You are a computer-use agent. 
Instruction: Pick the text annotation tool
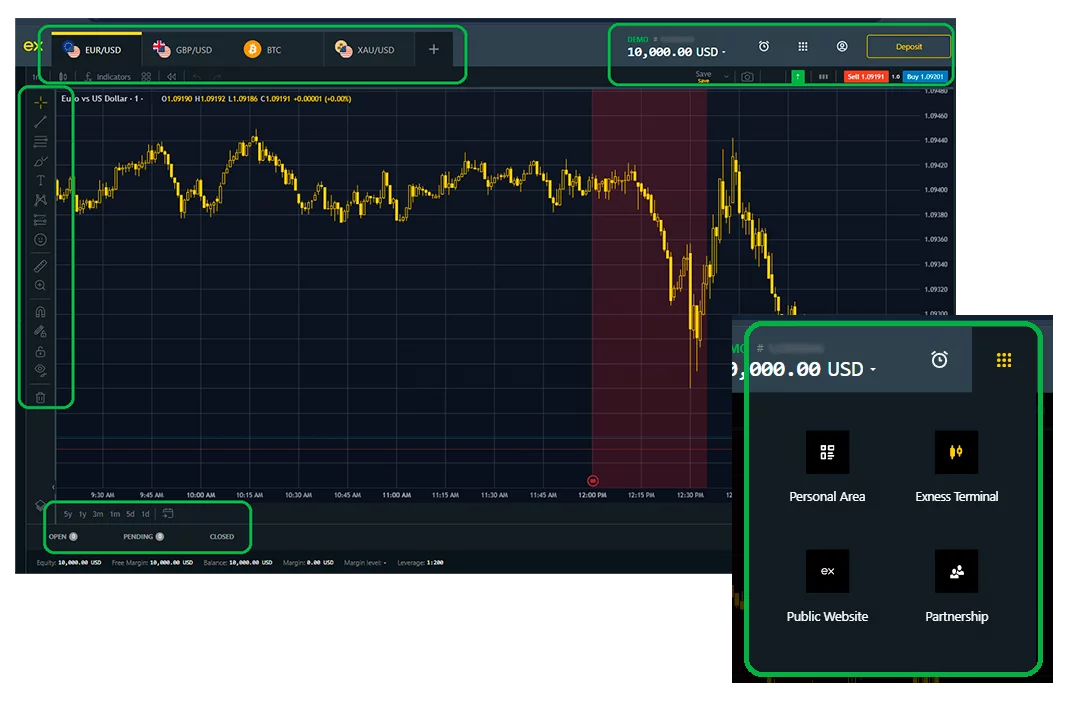pos(40,180)
